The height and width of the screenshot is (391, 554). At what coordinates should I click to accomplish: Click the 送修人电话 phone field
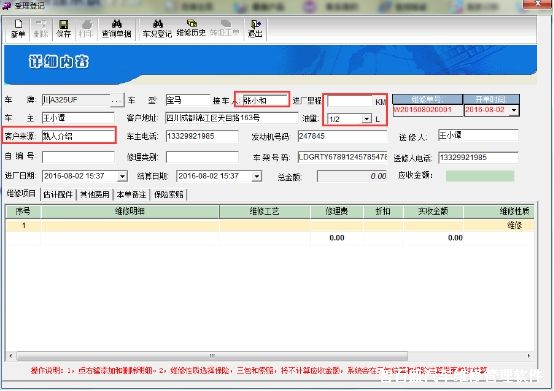pyautogui.click(x=478, y=158)
